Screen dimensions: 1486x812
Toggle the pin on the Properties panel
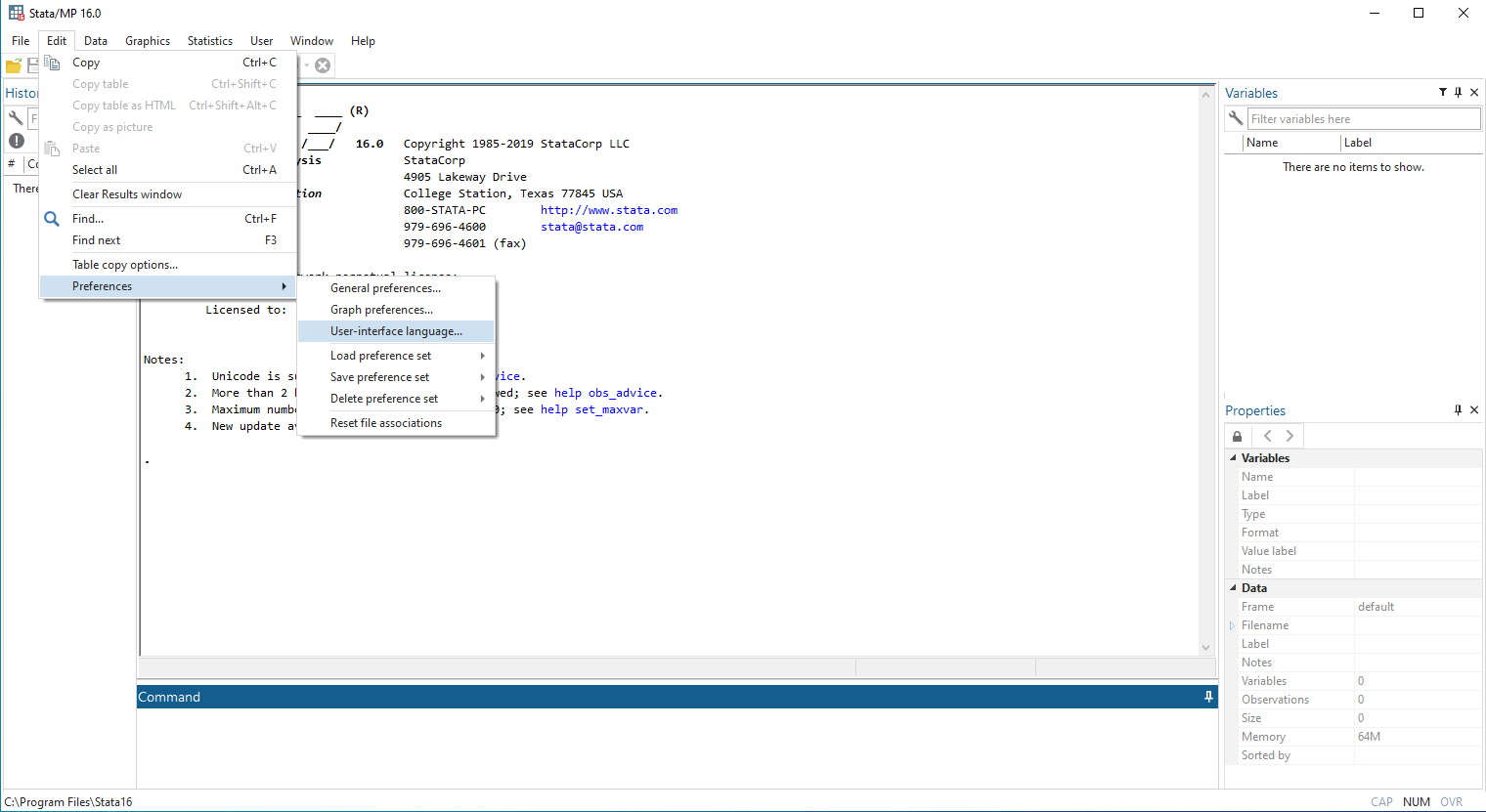pos(1458,410)
